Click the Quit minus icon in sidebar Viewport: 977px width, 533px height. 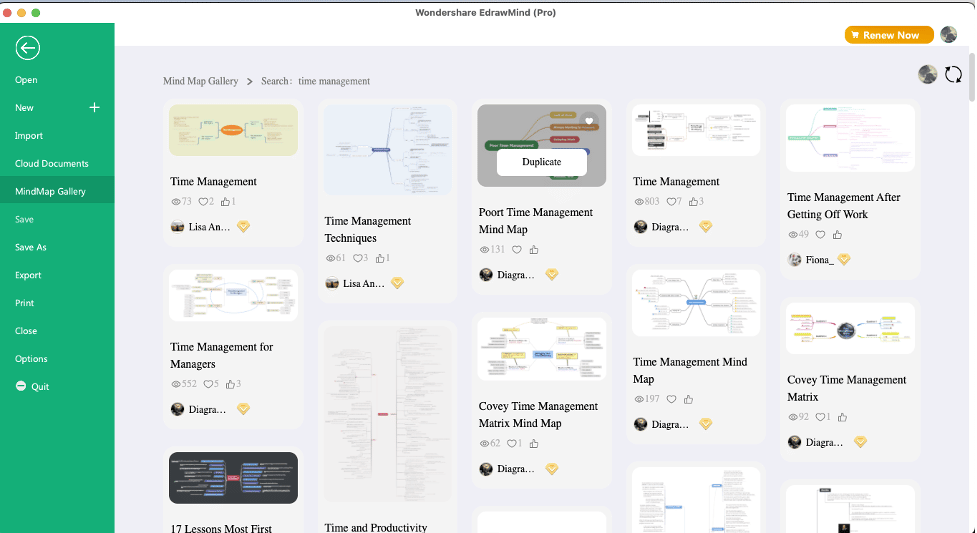[x=21, y=386]
